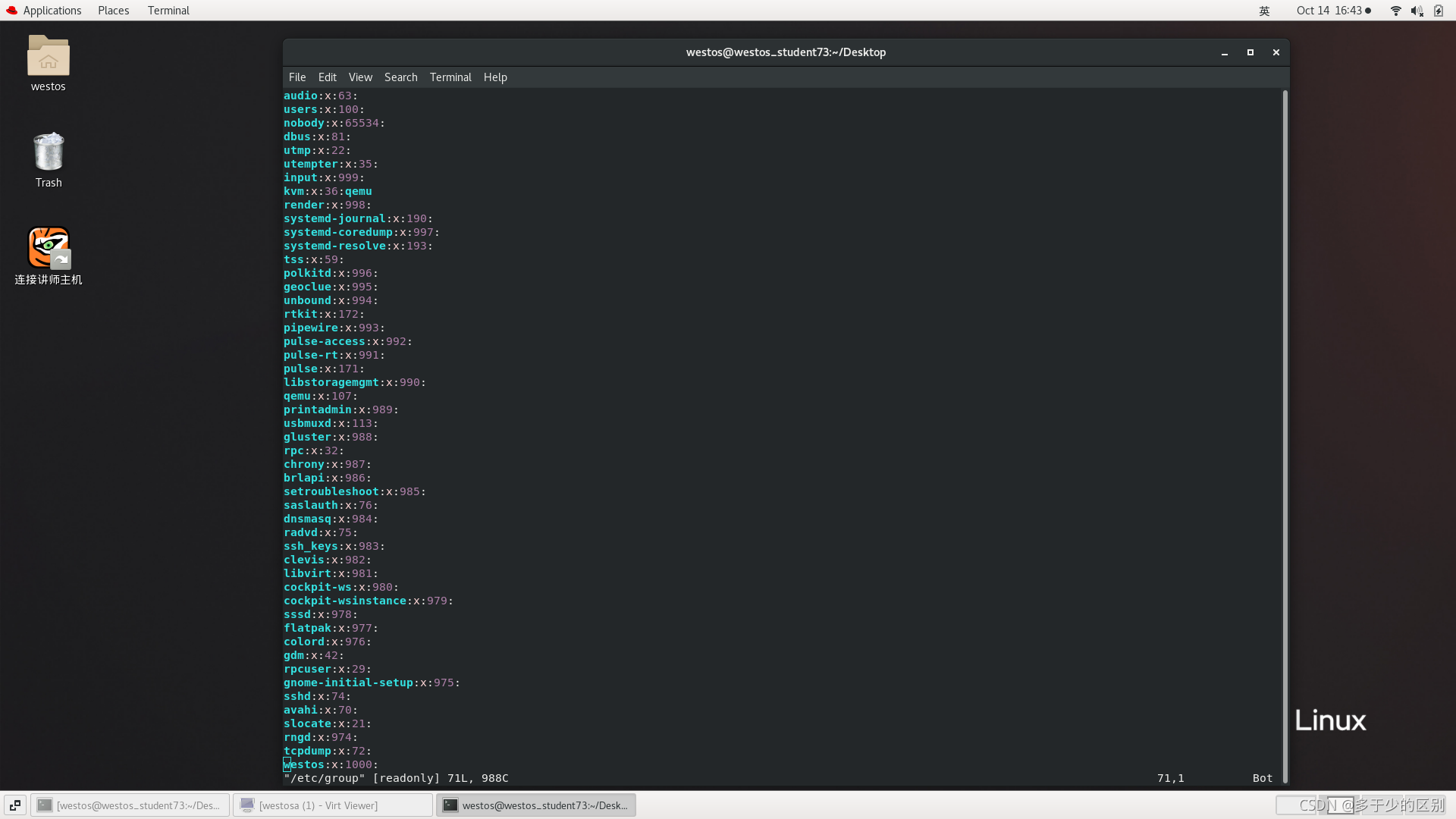This screenshot has width=1456, height=819.
Task: Open the Trash desktop icon
Action: (48, 152)
